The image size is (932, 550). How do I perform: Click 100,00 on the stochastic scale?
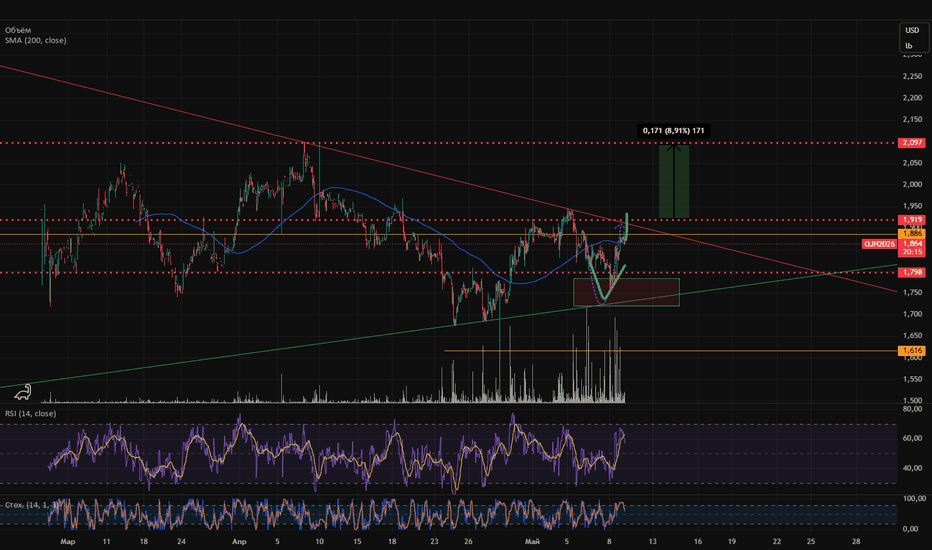(x=912, y=498)
